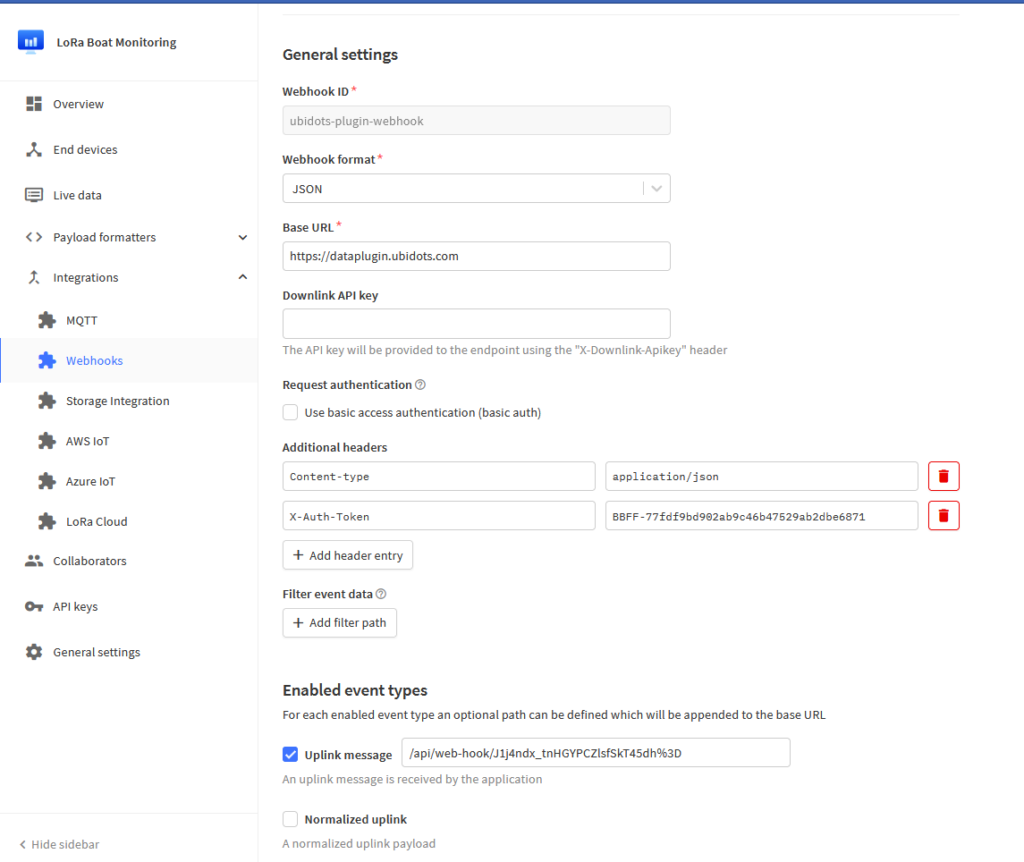
Task: Go to End devices in sidebar
Action: coord(85,150)
